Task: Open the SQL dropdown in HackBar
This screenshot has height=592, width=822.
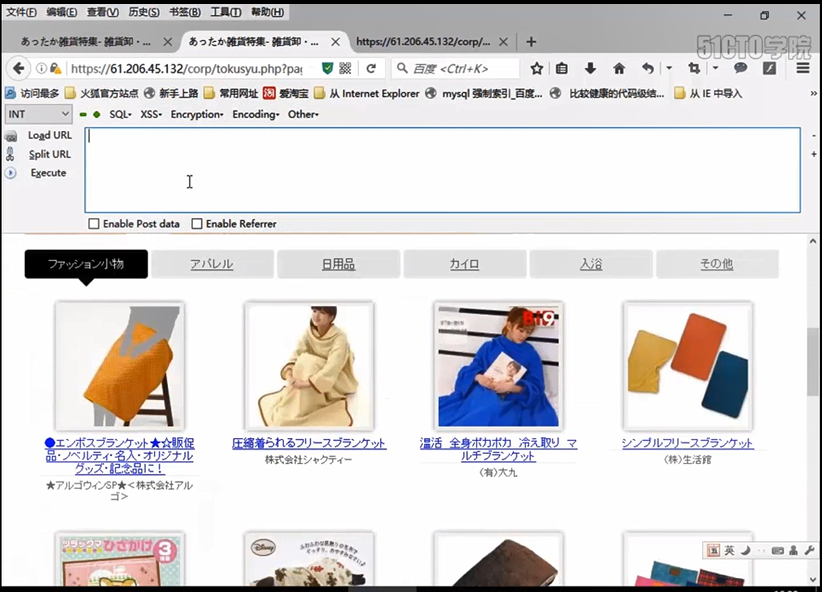Action: [x=120, y=114]
